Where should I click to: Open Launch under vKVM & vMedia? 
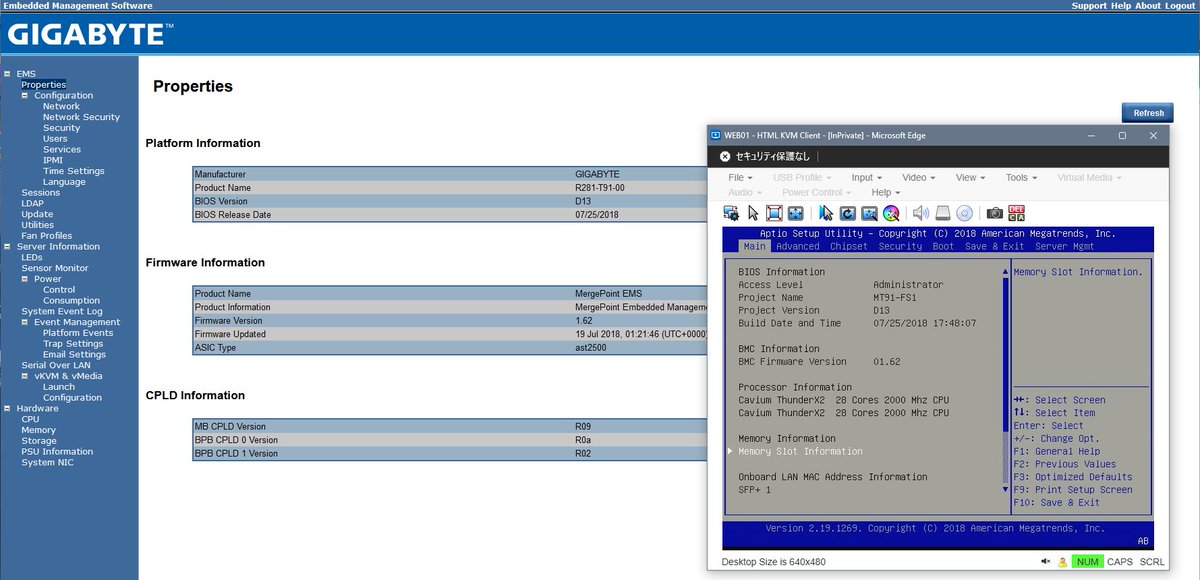[58, 387]
